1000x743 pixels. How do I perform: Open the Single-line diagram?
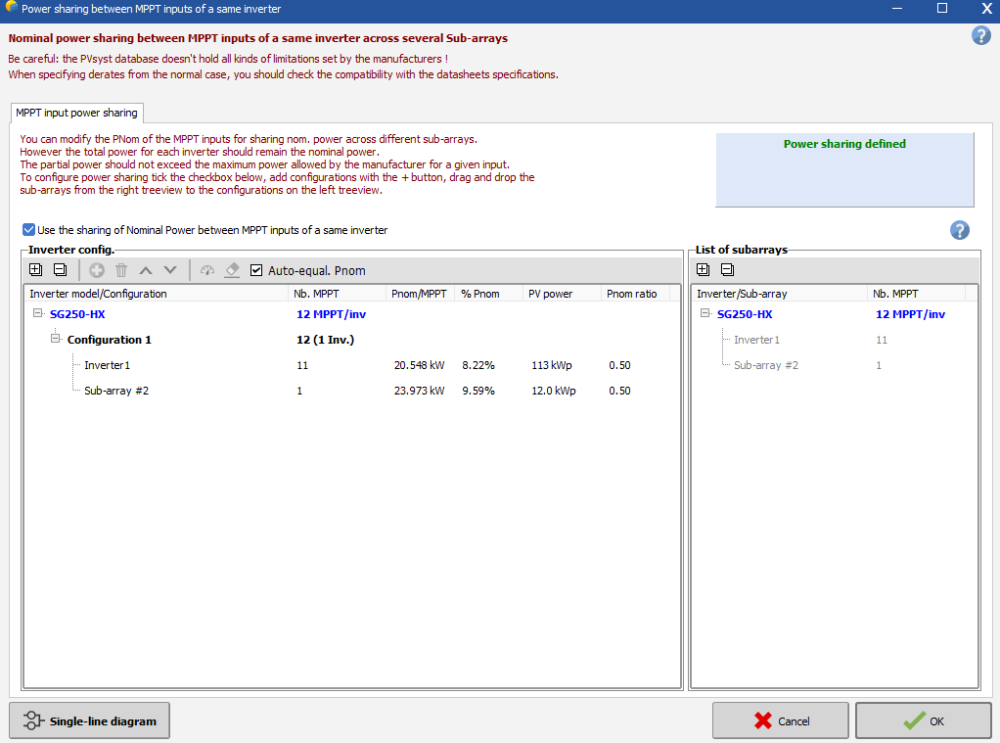[90, 720]
